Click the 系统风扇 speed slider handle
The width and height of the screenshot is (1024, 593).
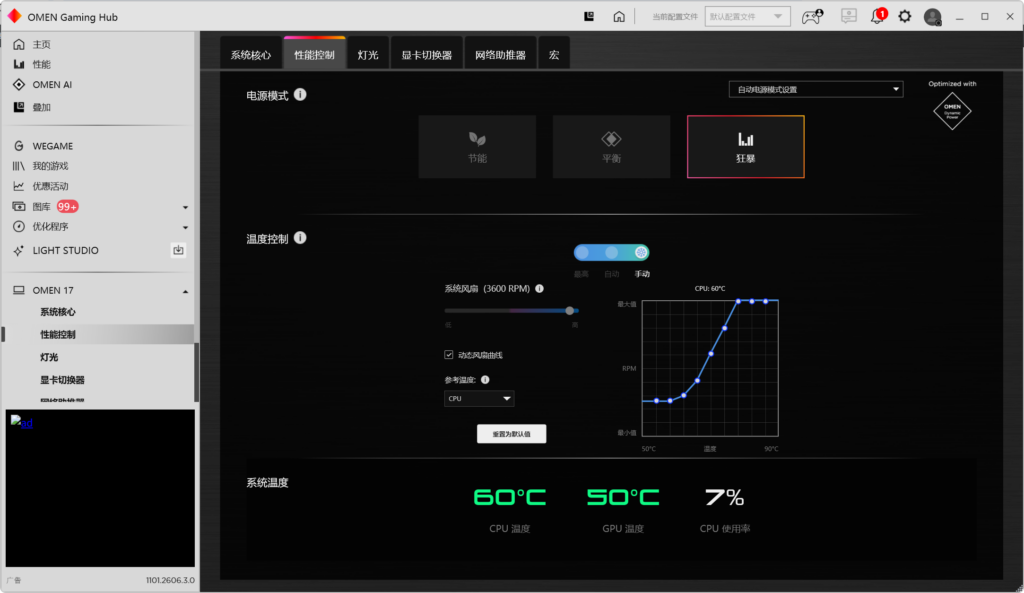point(570,311)
